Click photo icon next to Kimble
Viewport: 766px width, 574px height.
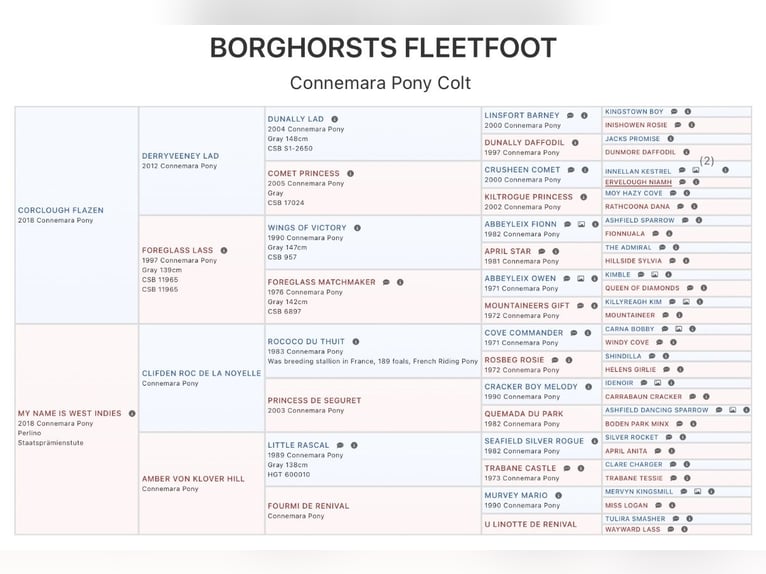[655, 274]
